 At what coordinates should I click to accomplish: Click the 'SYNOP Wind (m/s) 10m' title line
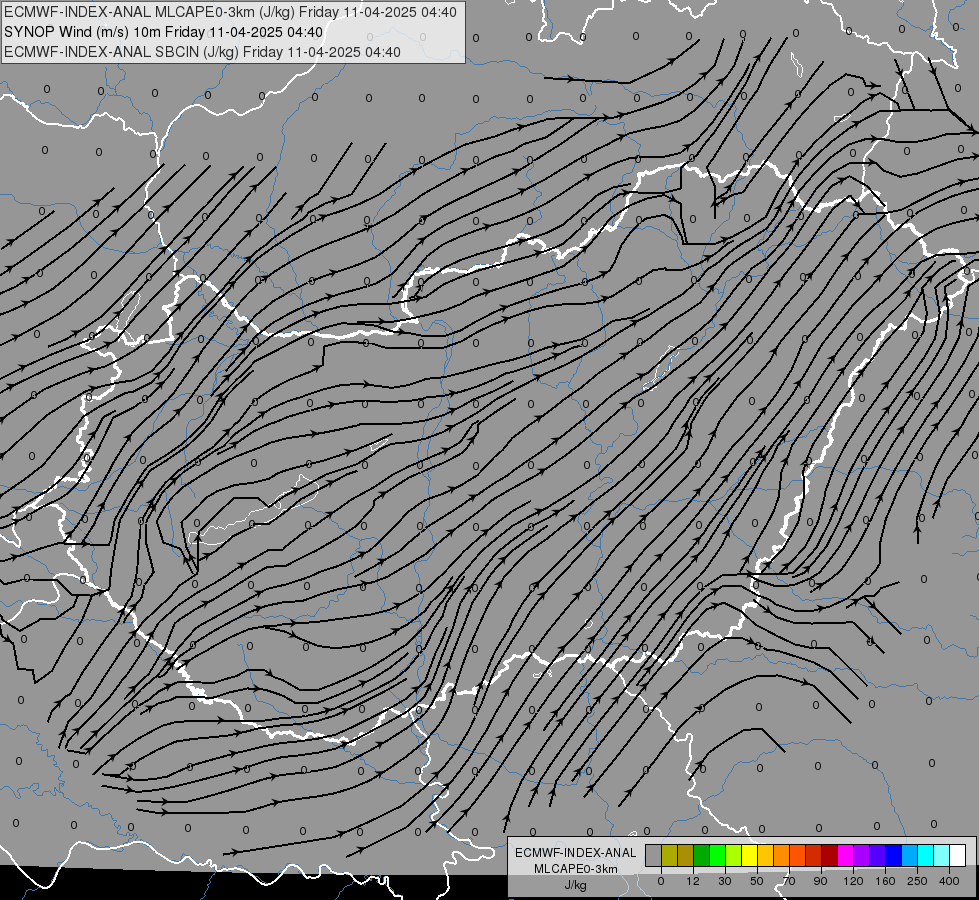(x=164, y=32)
